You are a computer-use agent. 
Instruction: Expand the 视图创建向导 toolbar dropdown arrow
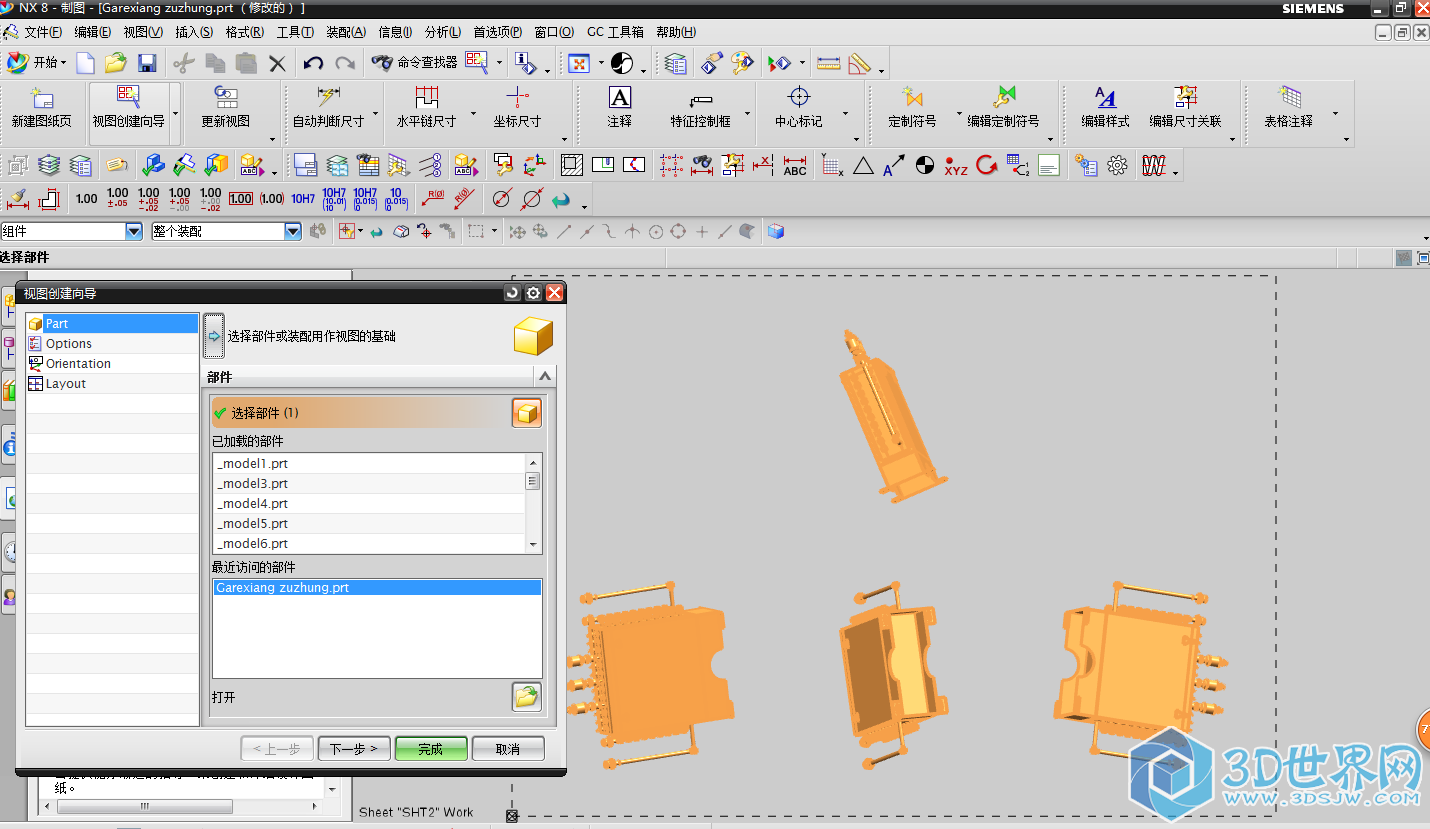pyautogui.click(x=175, y=114)
